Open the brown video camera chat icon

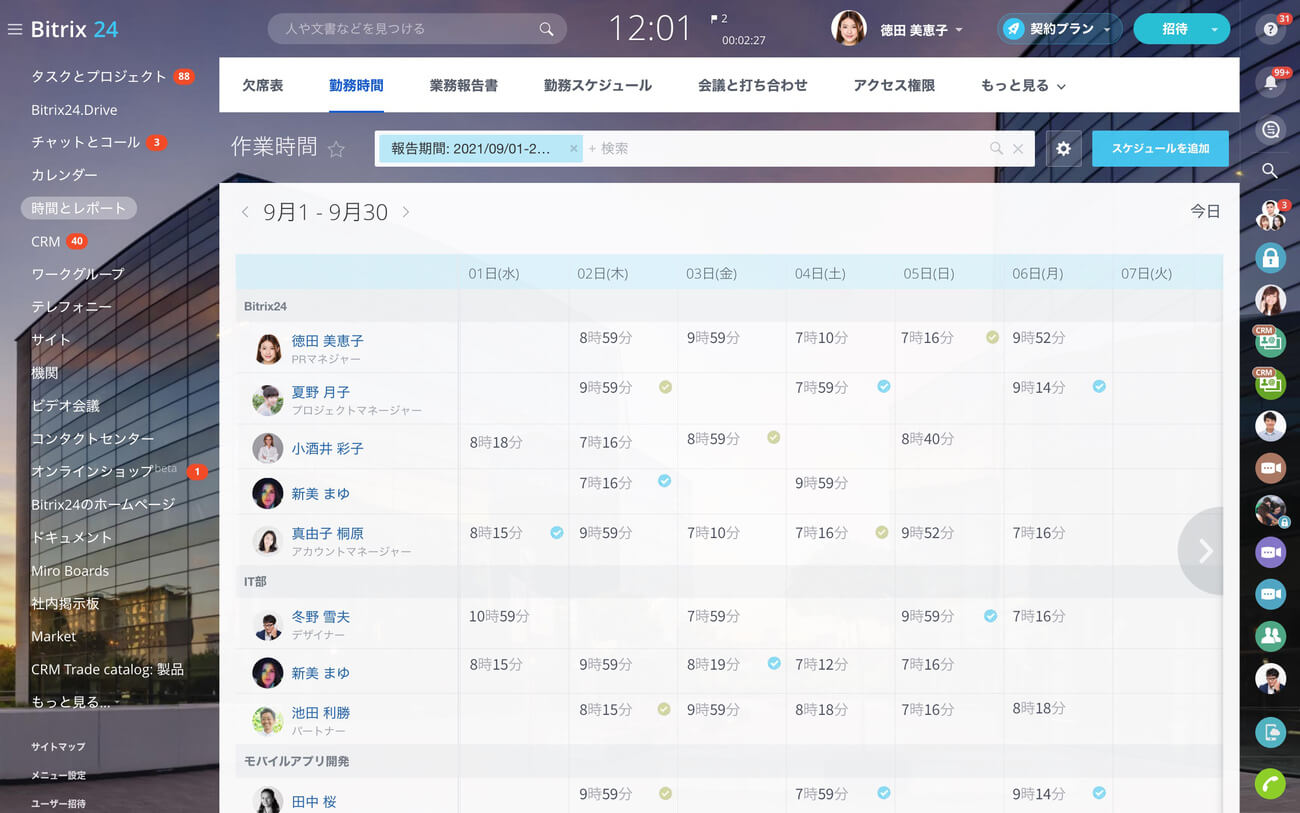click(1271, 468)
